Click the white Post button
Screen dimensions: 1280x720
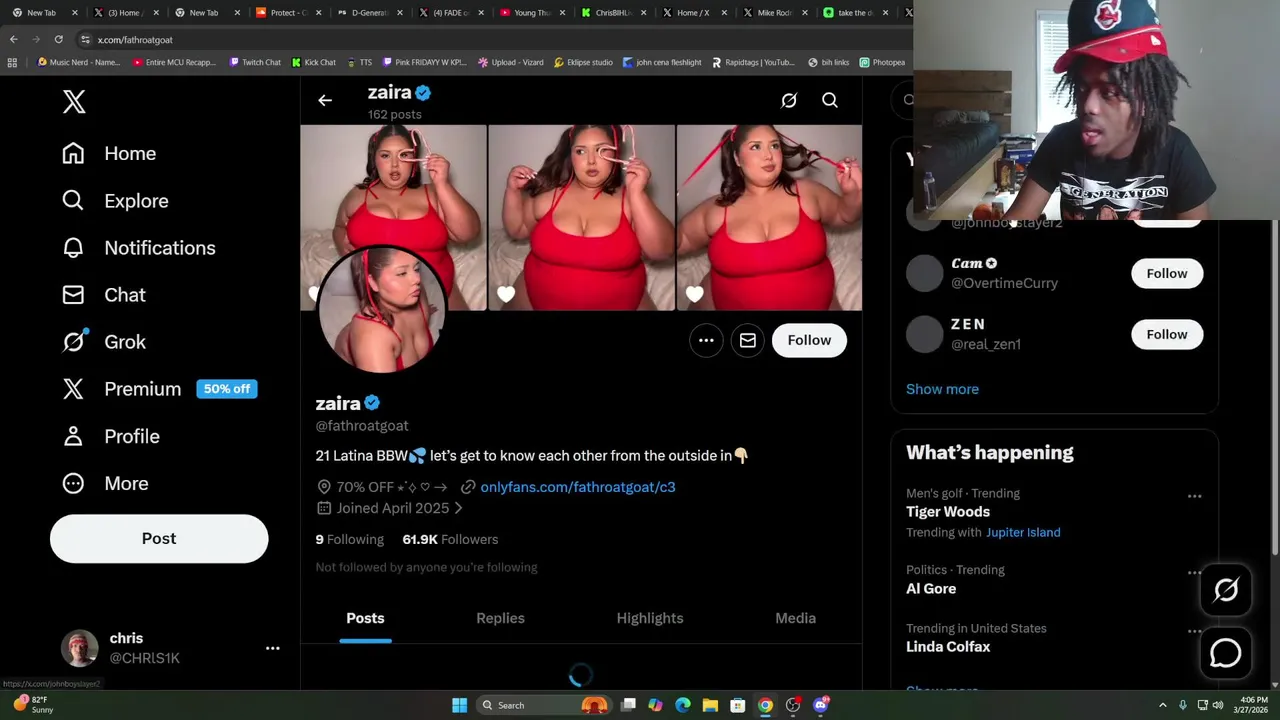(x=159, y=538)
